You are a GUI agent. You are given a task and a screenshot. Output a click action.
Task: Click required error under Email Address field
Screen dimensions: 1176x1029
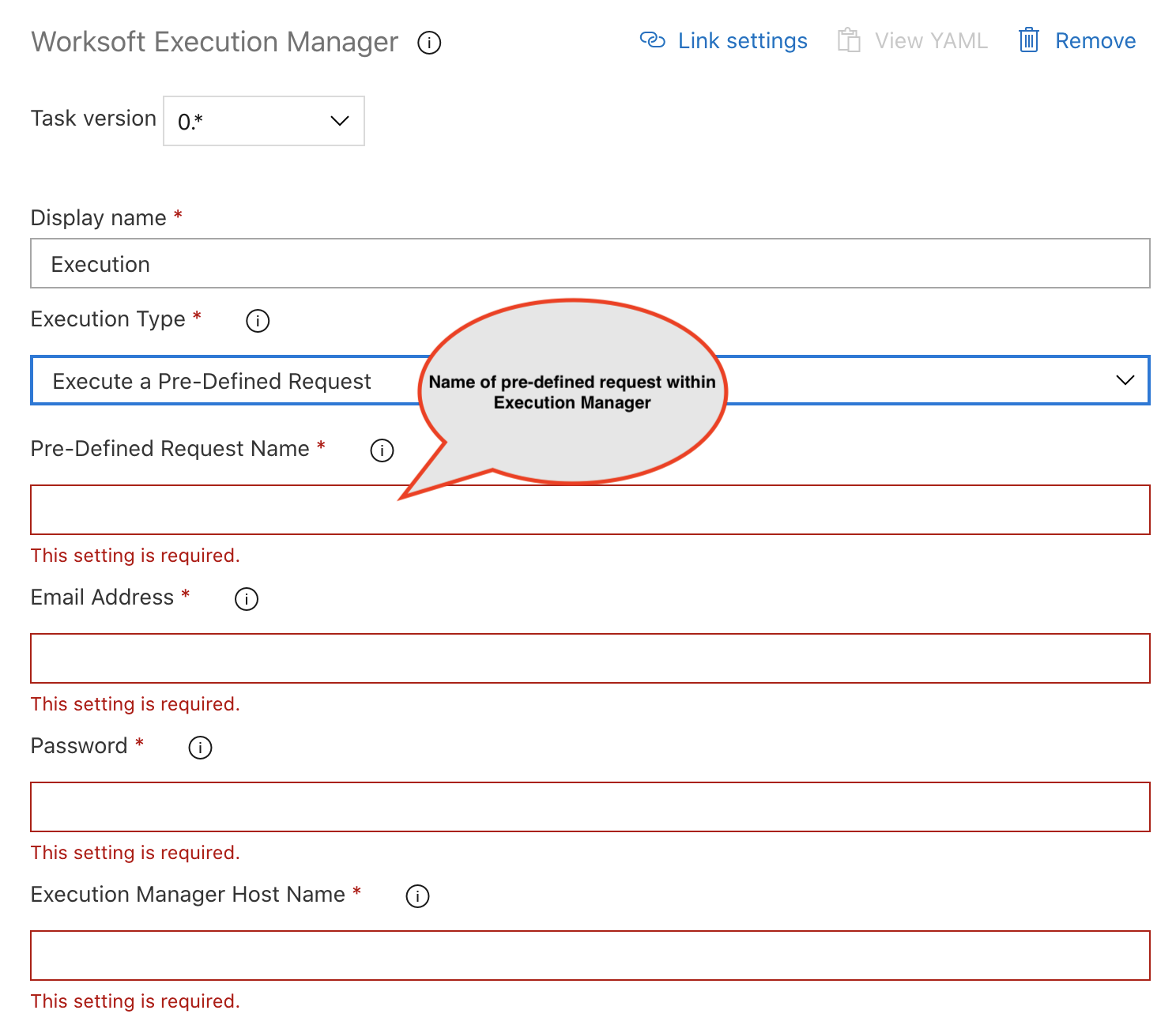[x=135, y=704]
